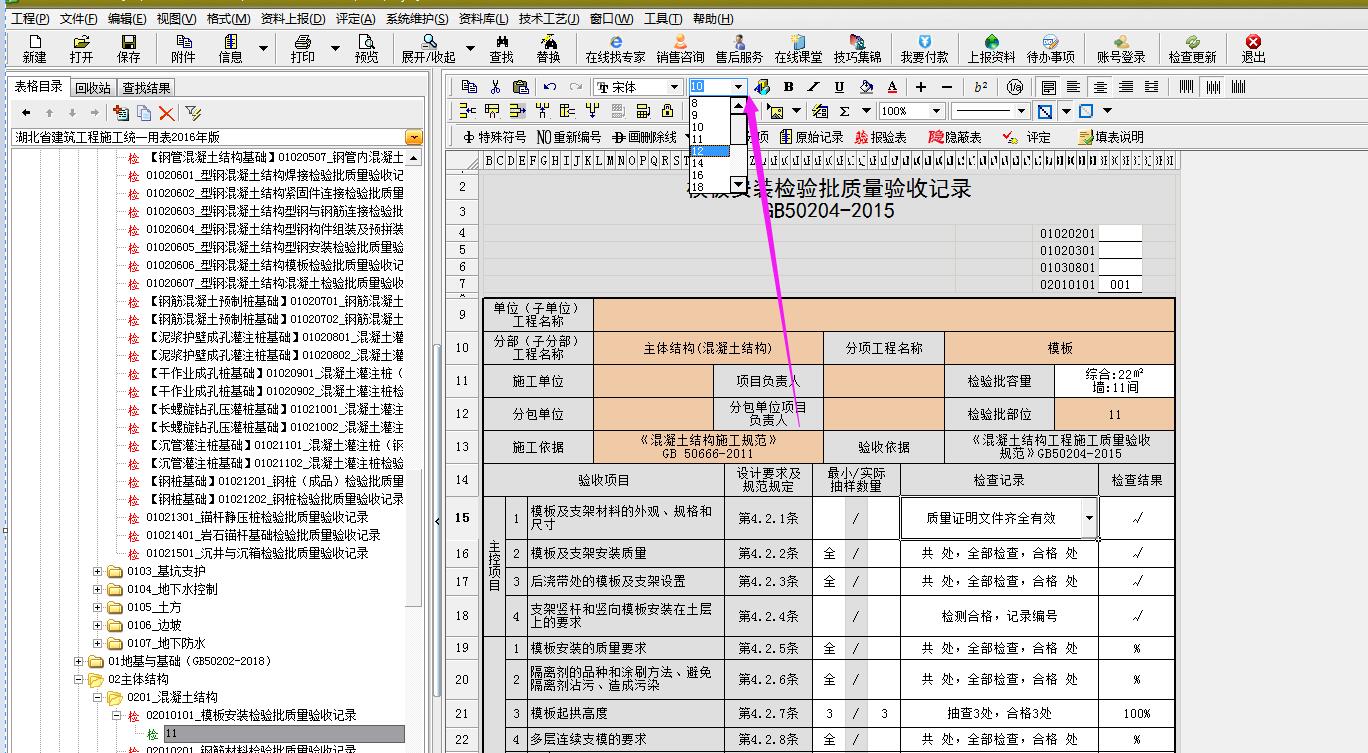Click the 保存 (Save) toolbar icon
The image size is (1368, 753).
129,48
